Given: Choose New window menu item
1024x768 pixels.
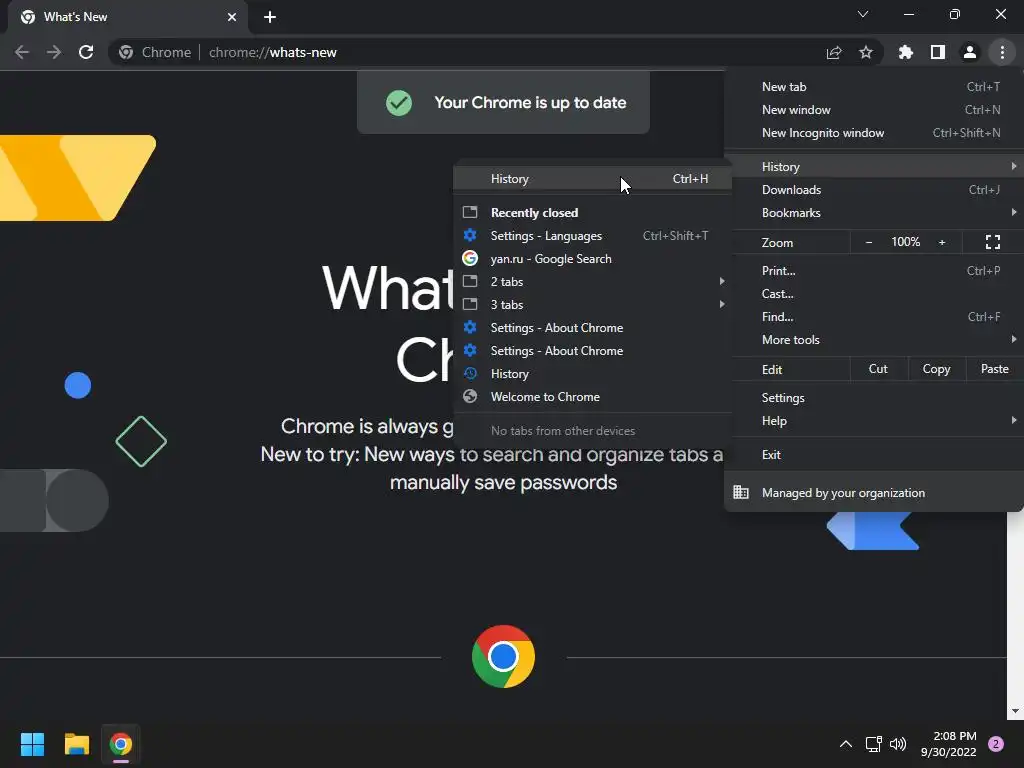Looking at the screenshot, I should click(876, 110).
